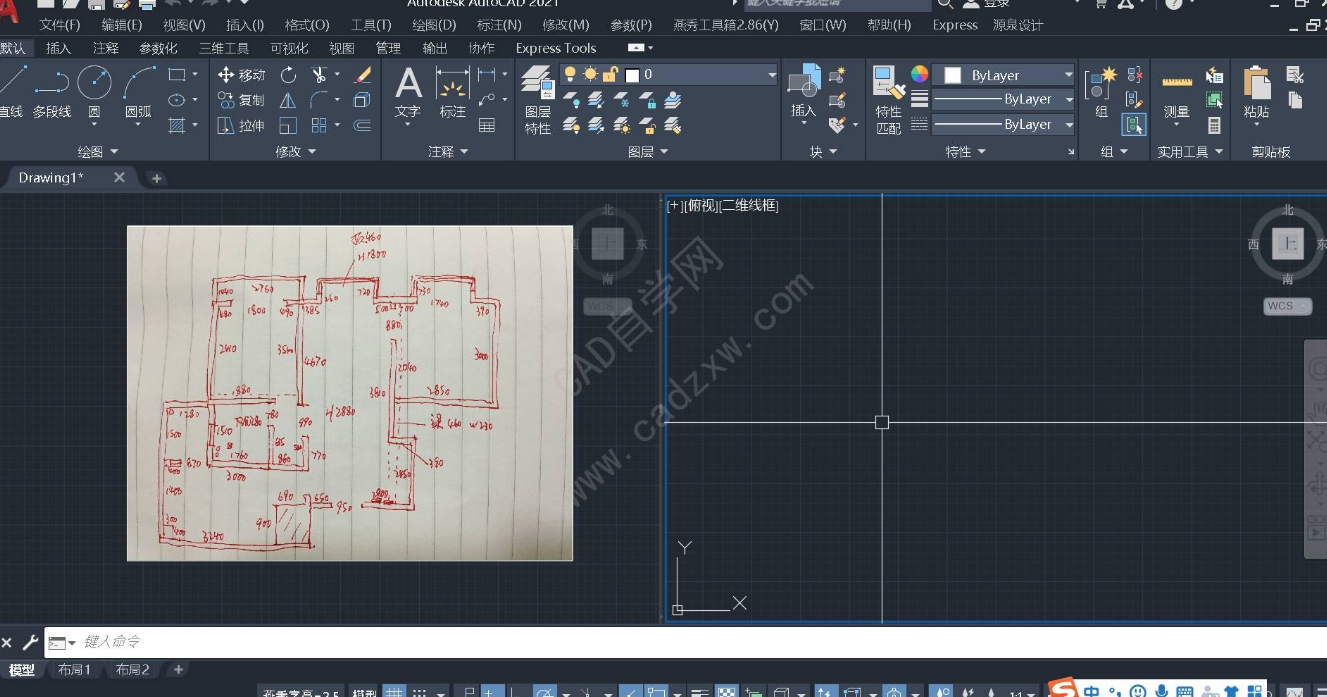
Task: Click the Group (组) tool icon
Action: pyautogui.click(x=1102, y=92)
